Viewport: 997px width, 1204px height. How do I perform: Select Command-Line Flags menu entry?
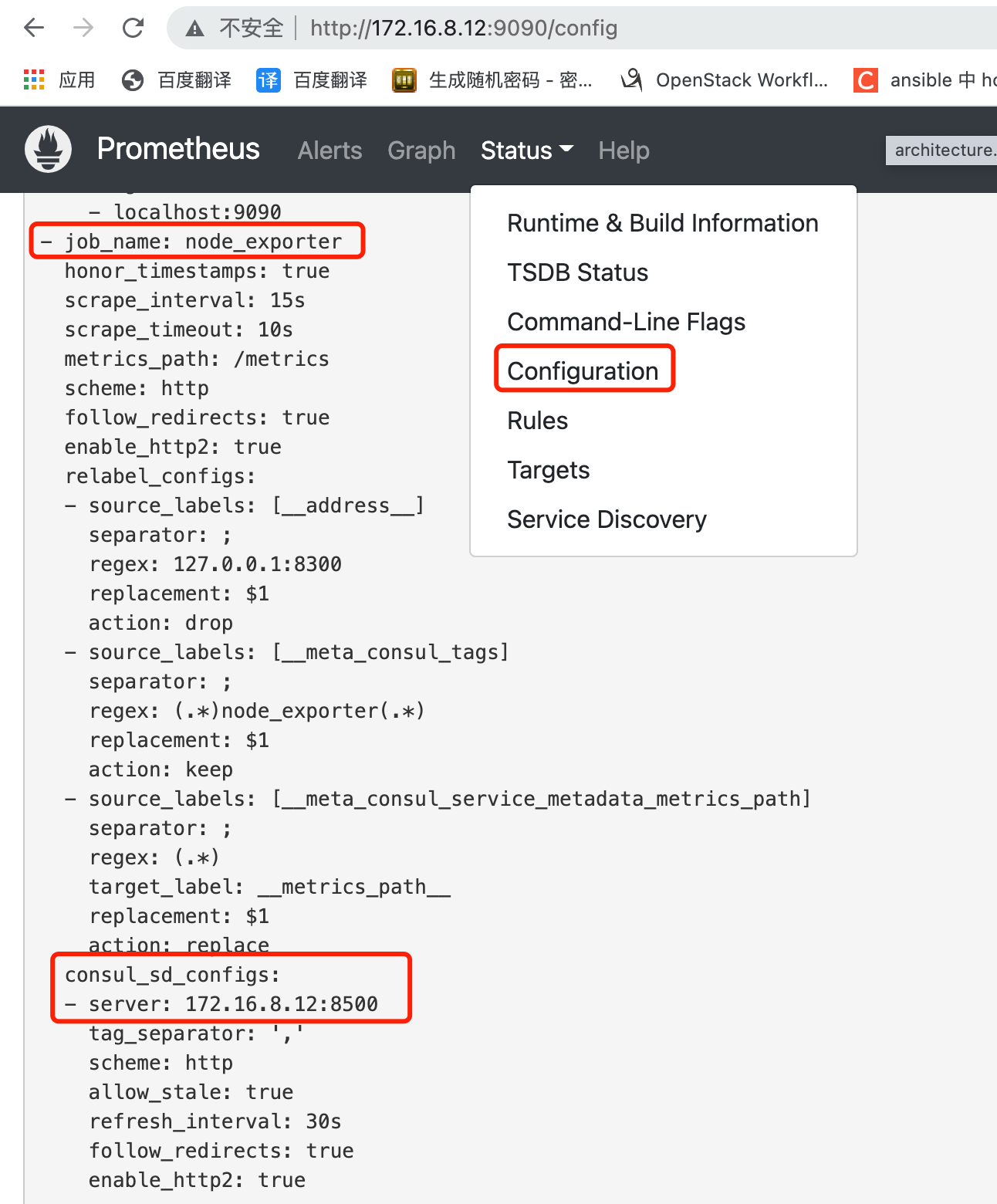point(663,322)
